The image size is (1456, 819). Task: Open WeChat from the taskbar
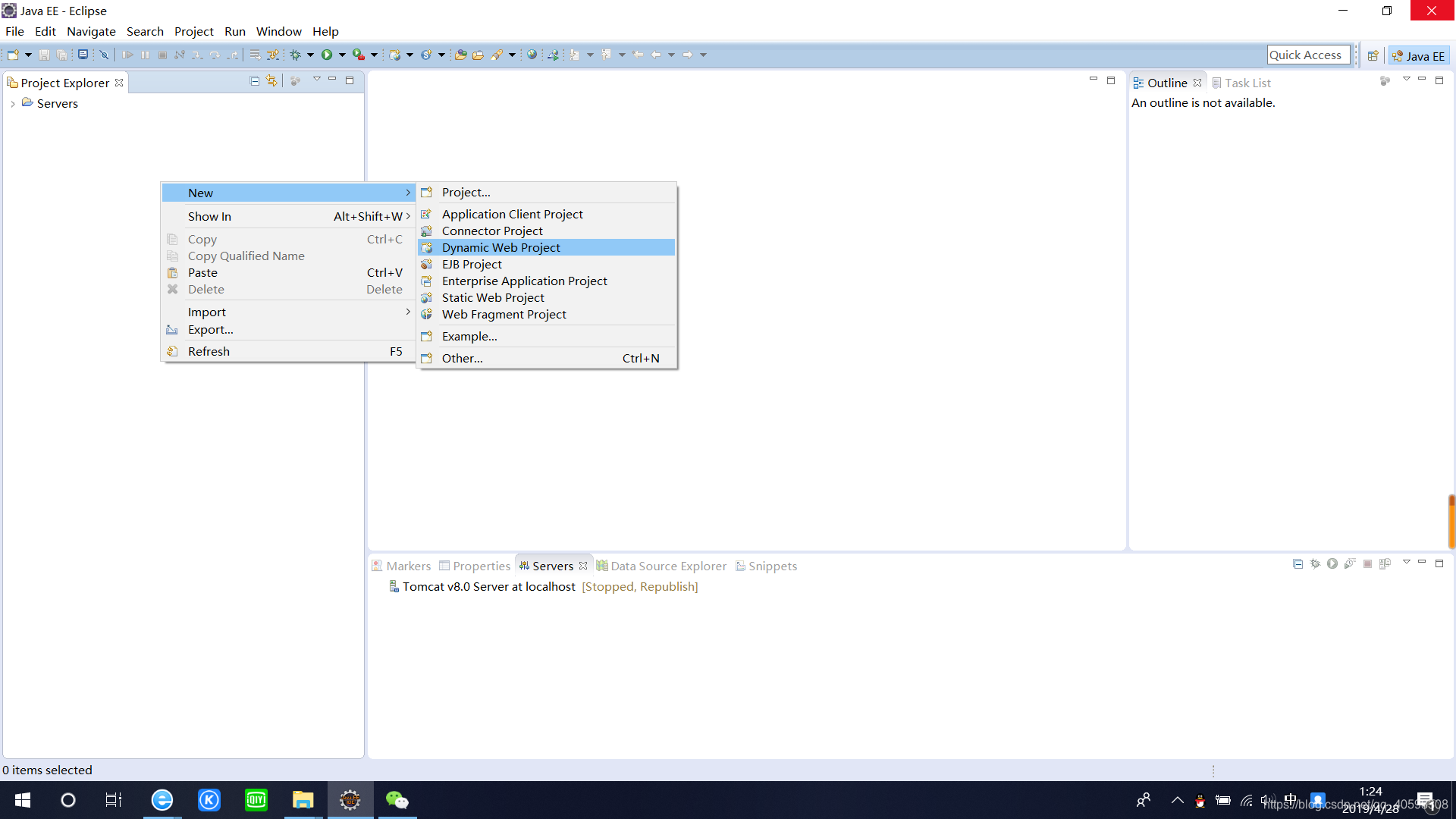(x=397, y=800)
